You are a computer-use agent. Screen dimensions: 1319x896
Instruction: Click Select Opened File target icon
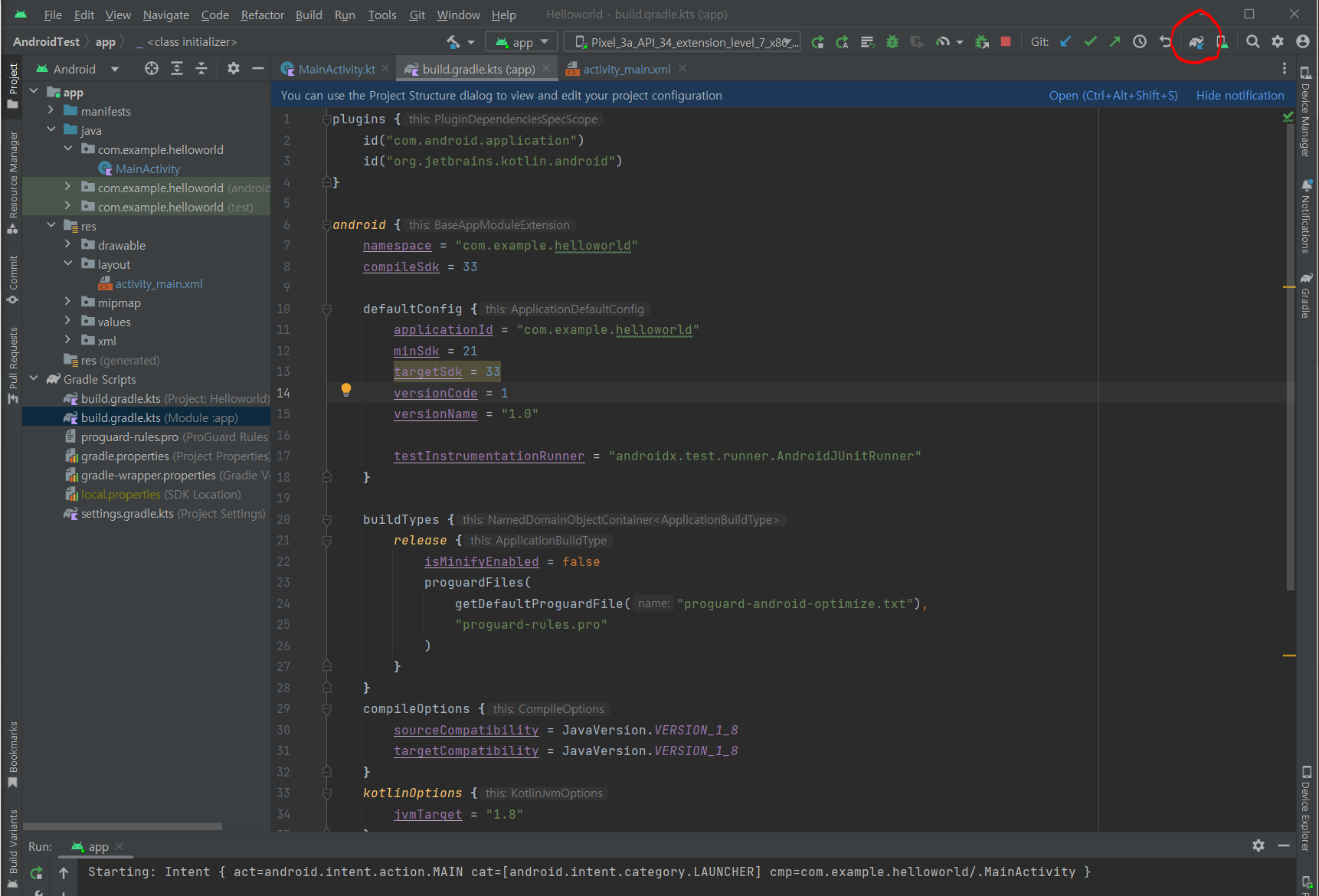(x=152, y=69)
